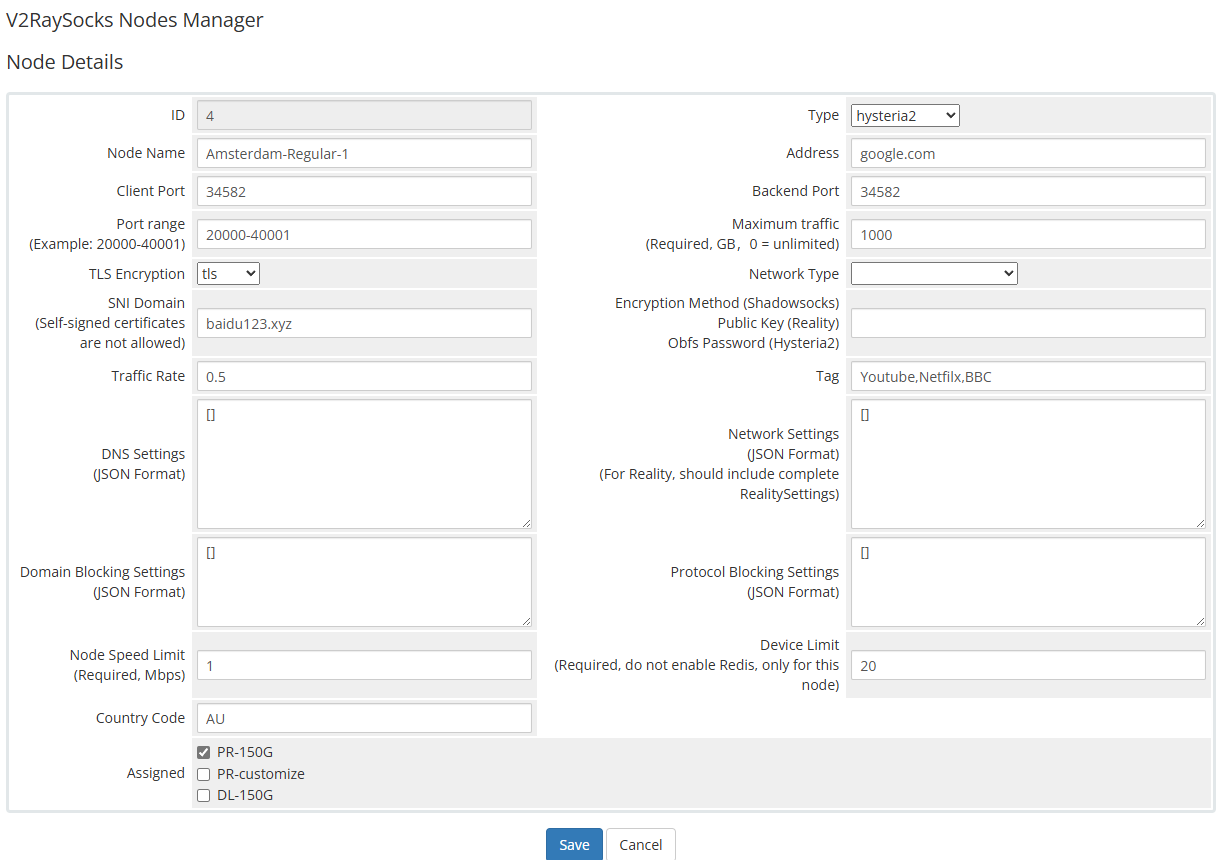Expand the TLS Encryption dropdown
Screen dimensions: 1224x860
pyautogui.click(x=228, y=274)
